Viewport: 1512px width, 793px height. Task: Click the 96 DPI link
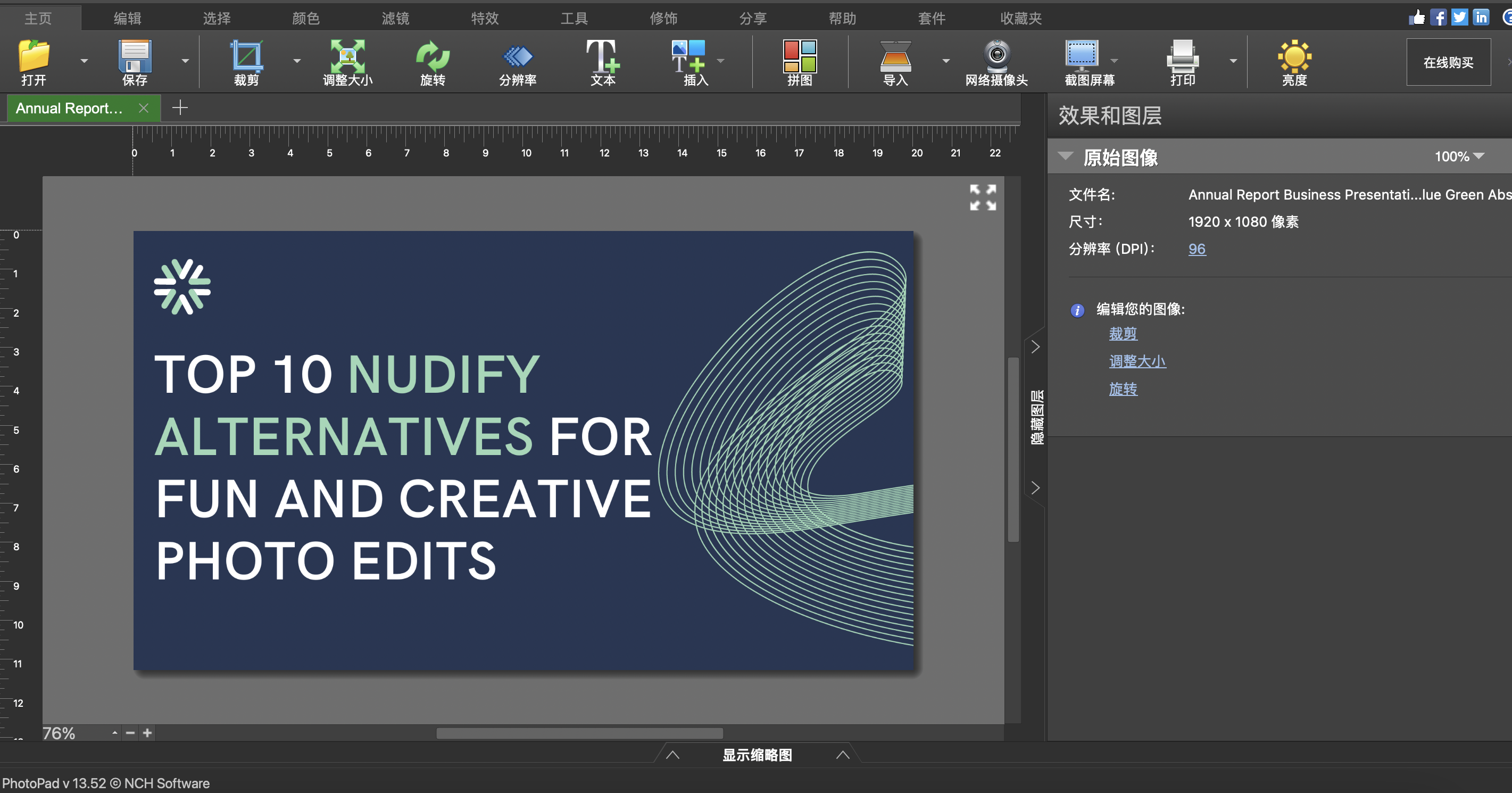pos(1197,249)
